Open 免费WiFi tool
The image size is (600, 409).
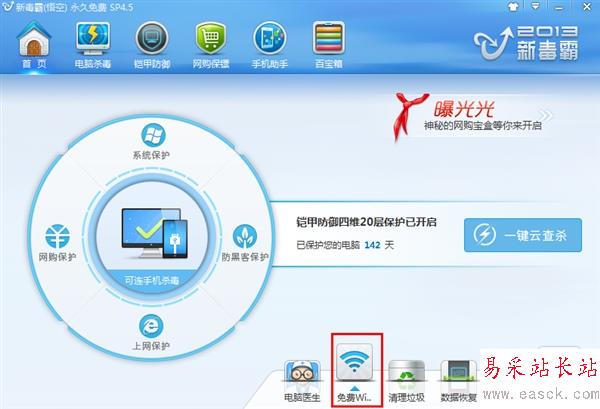pyautogui.click(x=354, y=373)
